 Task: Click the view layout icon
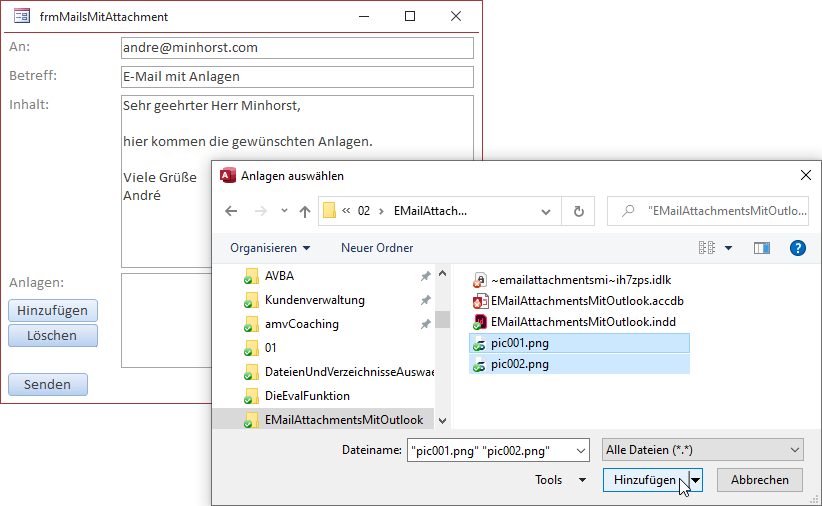[x=707, y=247]
